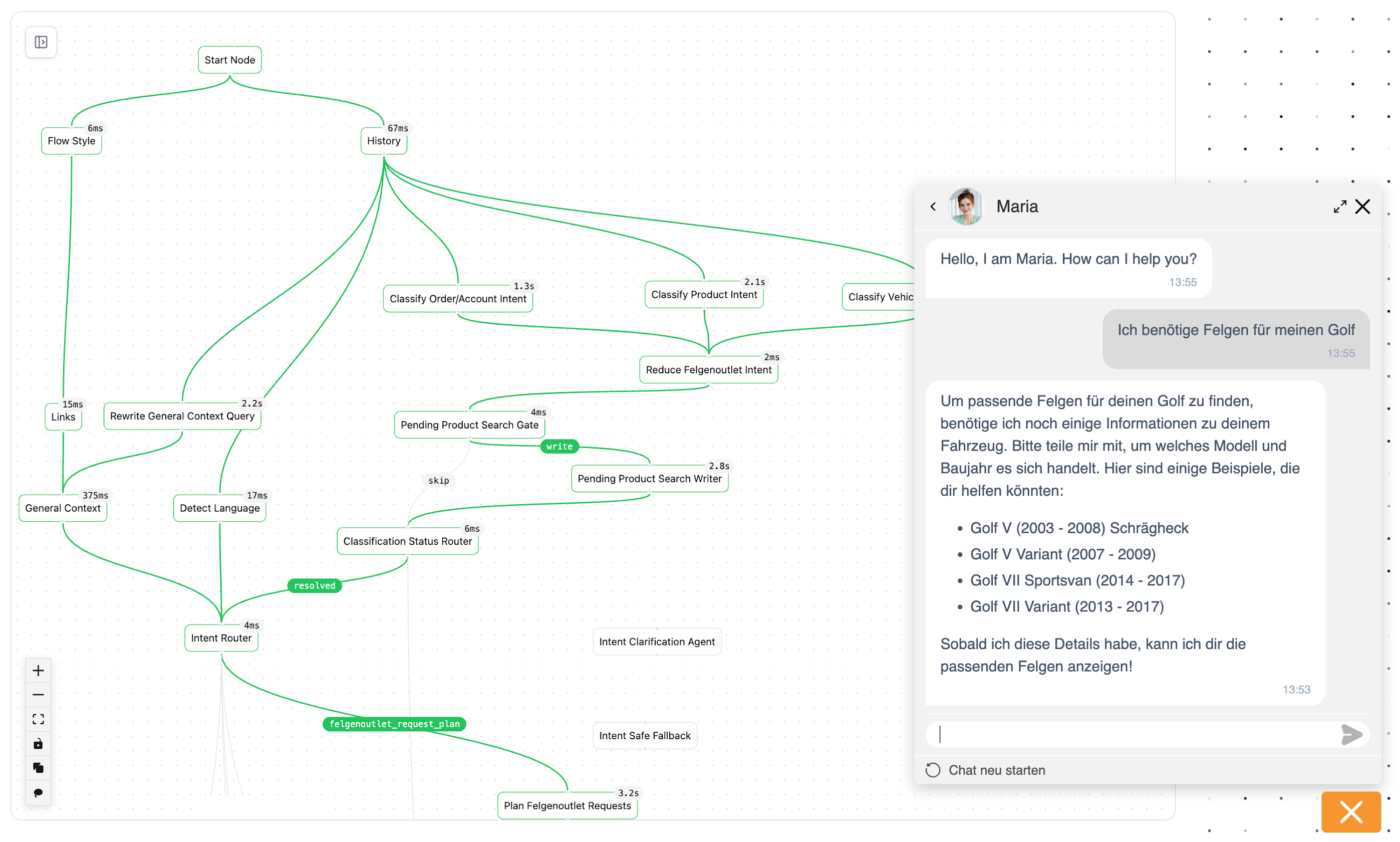
Task: Click the felgenoutlet_request_plan edge label
Action: click(394, 724)
